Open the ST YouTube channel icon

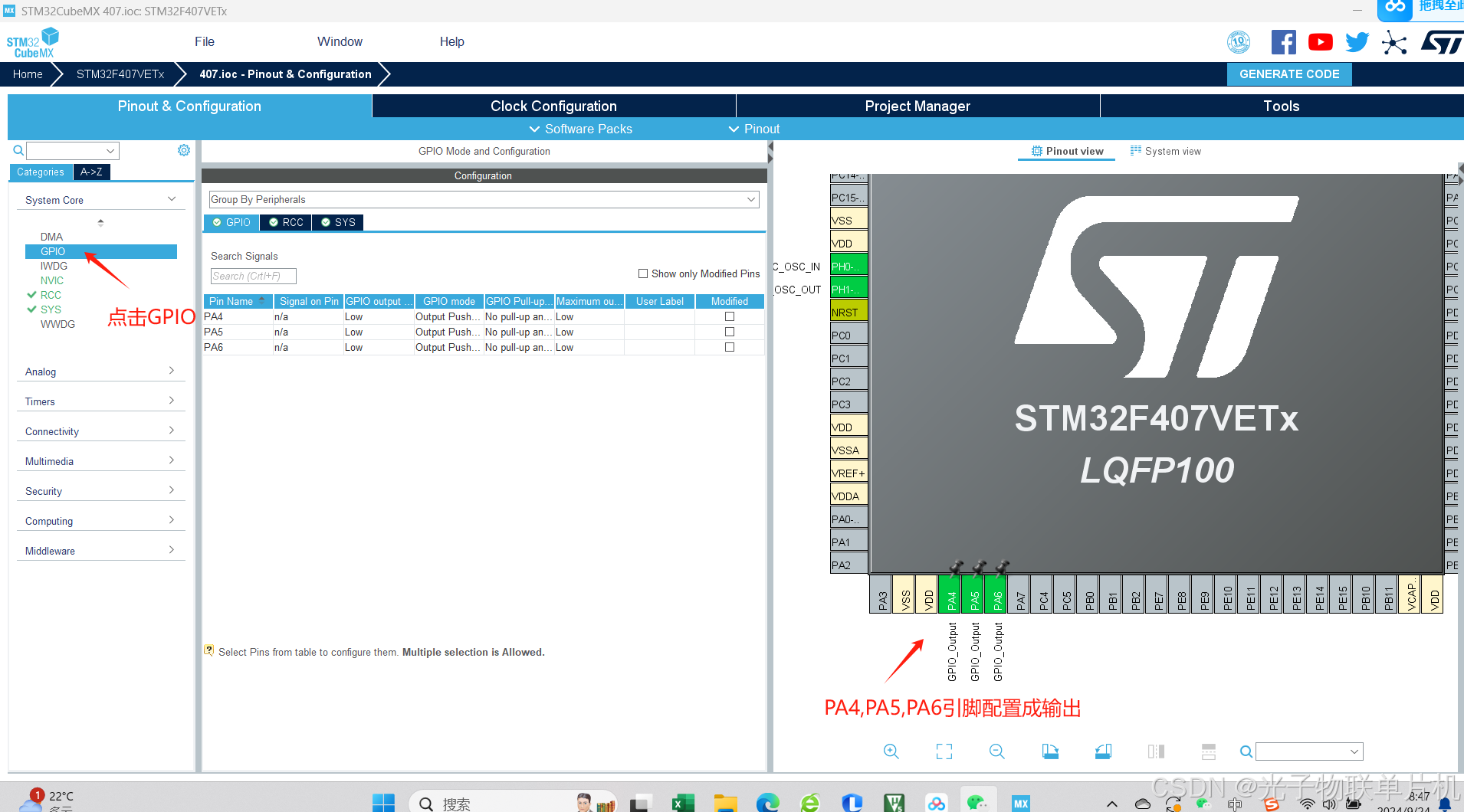click(1320, 42)
